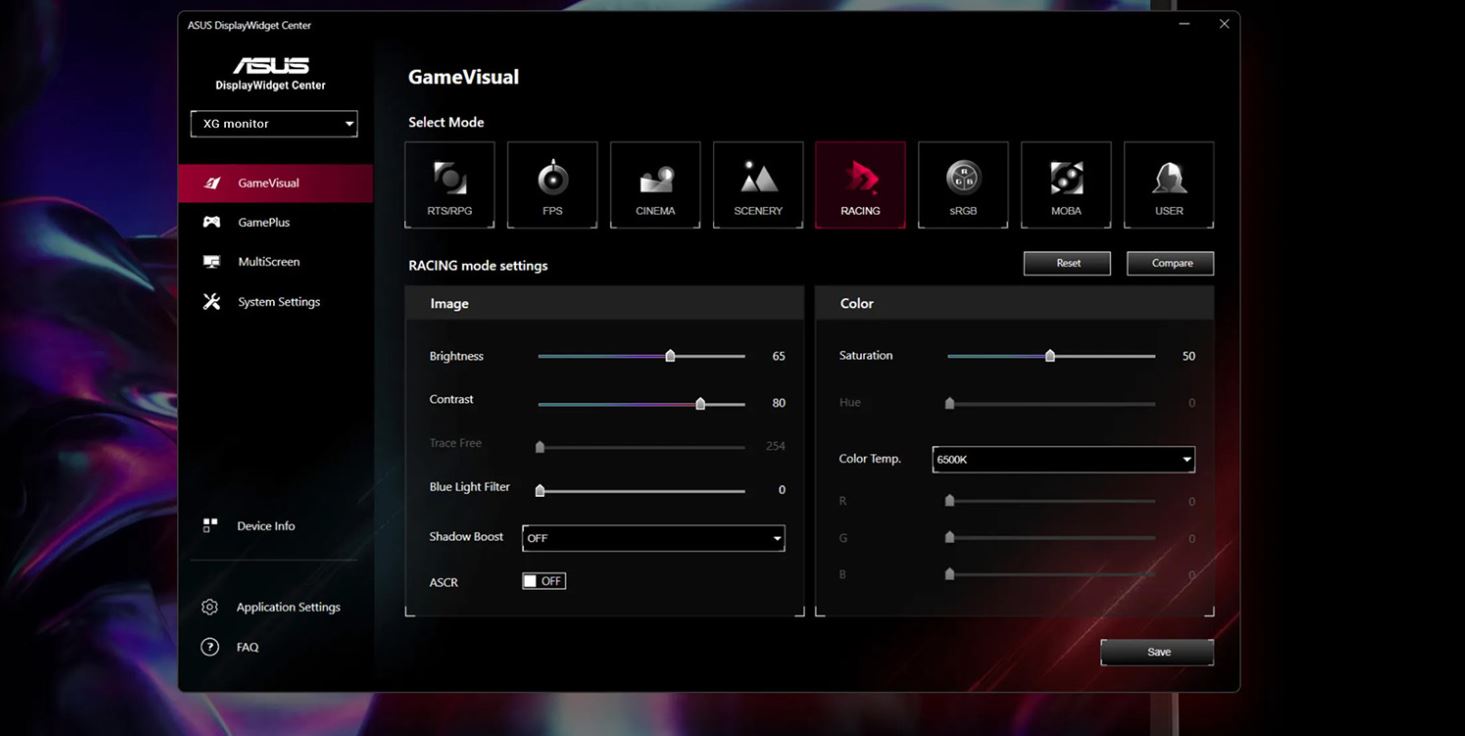
Task: Click the Compare button
Action: pyautogui.click(x=1170, y=263)
